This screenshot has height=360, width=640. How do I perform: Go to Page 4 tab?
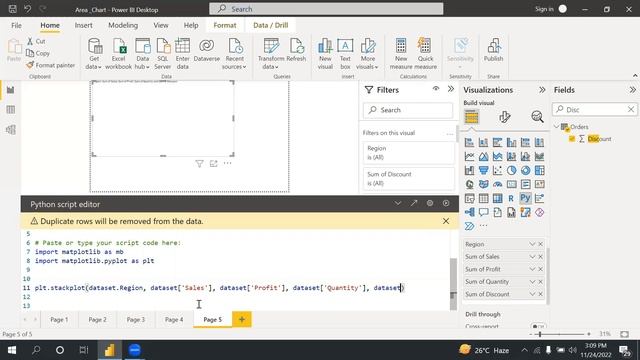pos(174,320)
